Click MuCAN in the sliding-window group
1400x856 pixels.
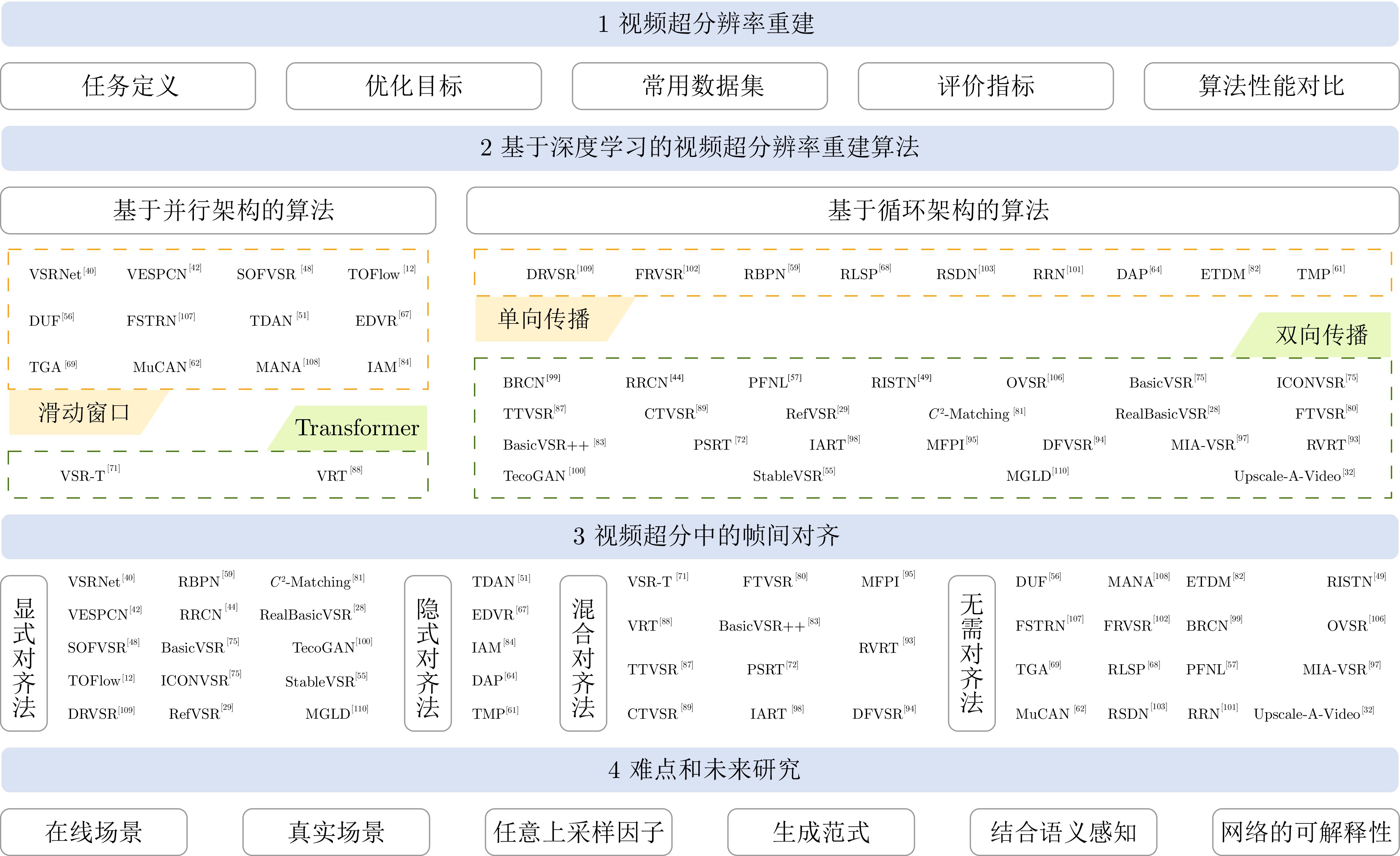tap(167, 366)
